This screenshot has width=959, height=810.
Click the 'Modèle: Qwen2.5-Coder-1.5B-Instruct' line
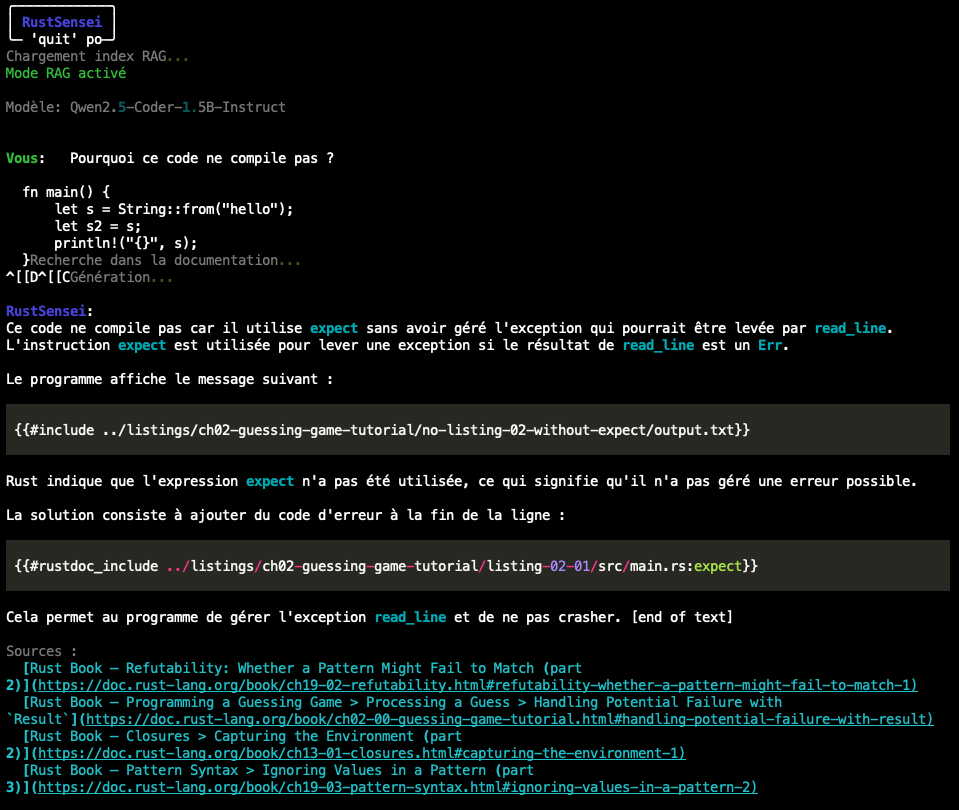pos(146,108)
